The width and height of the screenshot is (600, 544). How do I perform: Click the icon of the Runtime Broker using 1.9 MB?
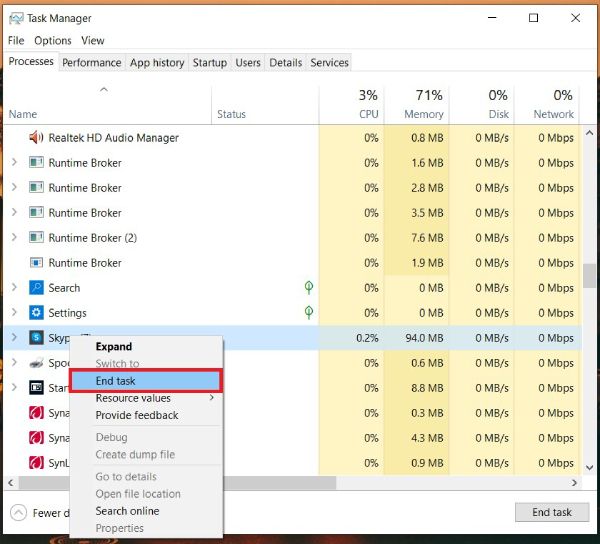36,263
